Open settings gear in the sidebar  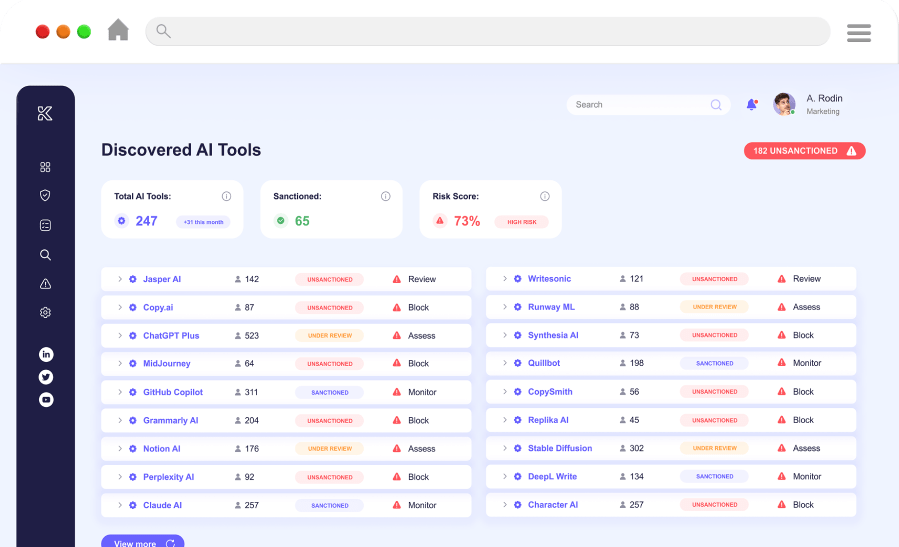(45, 313)
